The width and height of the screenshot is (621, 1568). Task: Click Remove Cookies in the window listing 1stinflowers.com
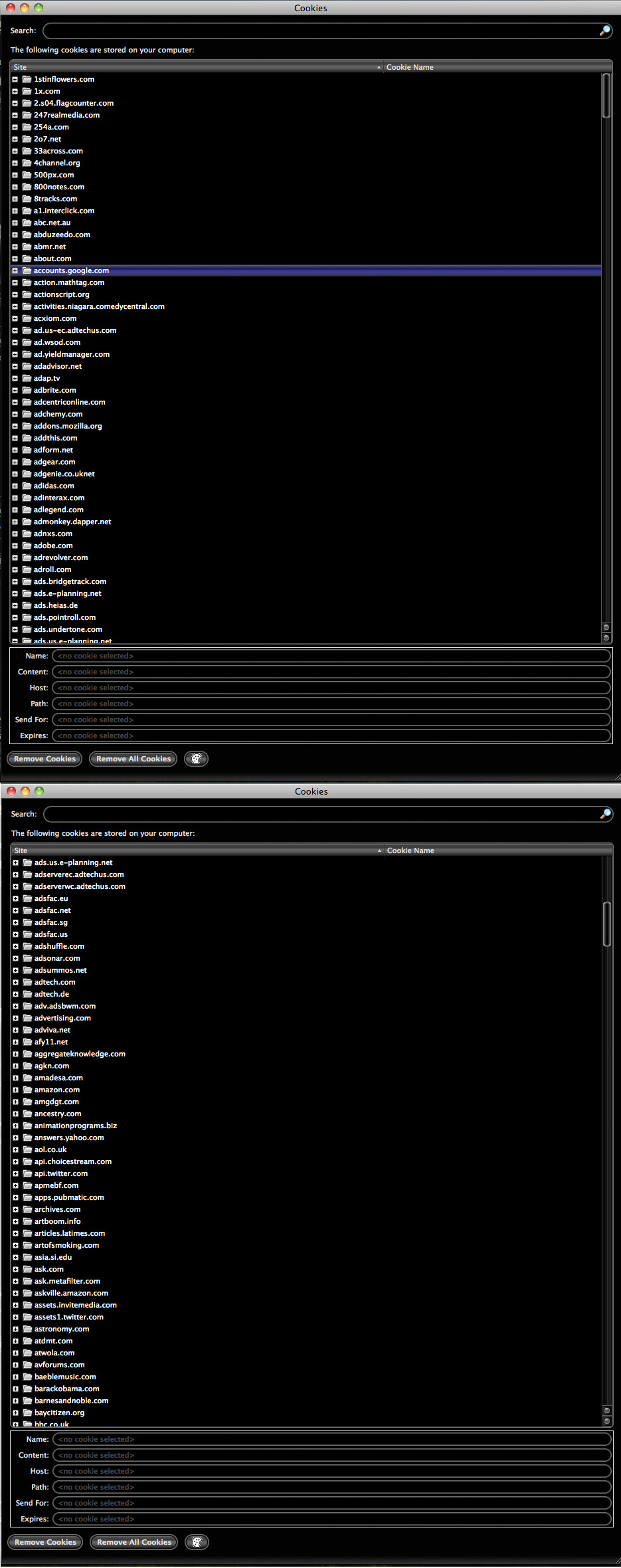pyautogui.click(x=44, y=759)
